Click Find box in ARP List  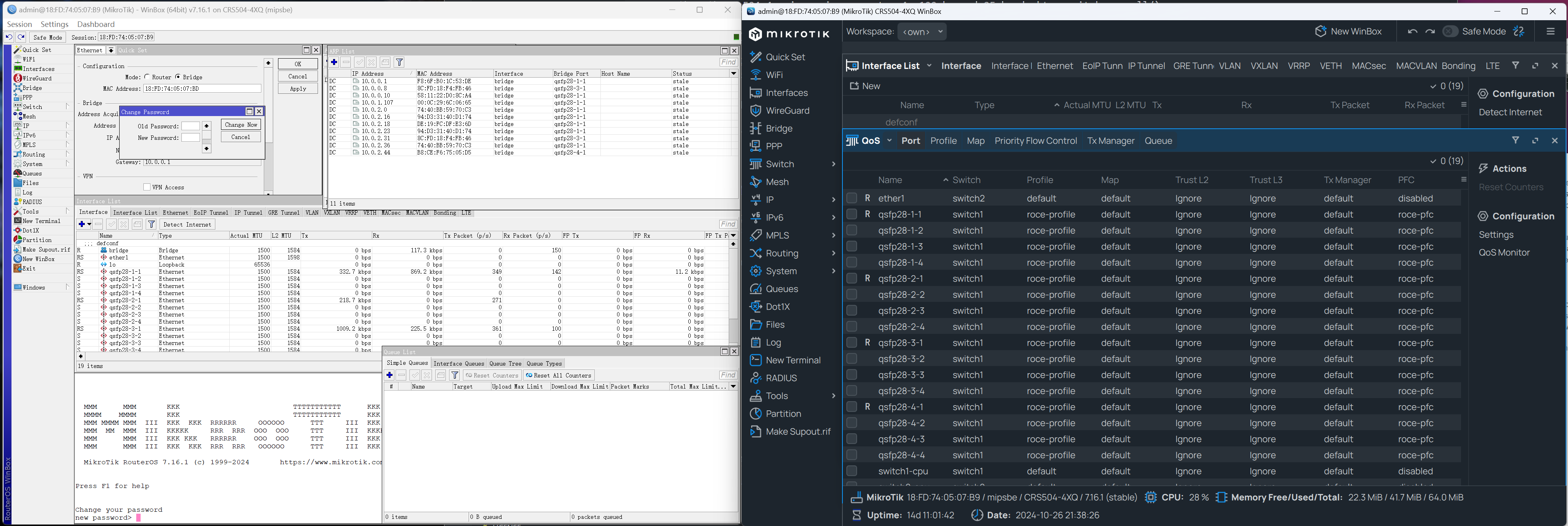tap(728, 62)
